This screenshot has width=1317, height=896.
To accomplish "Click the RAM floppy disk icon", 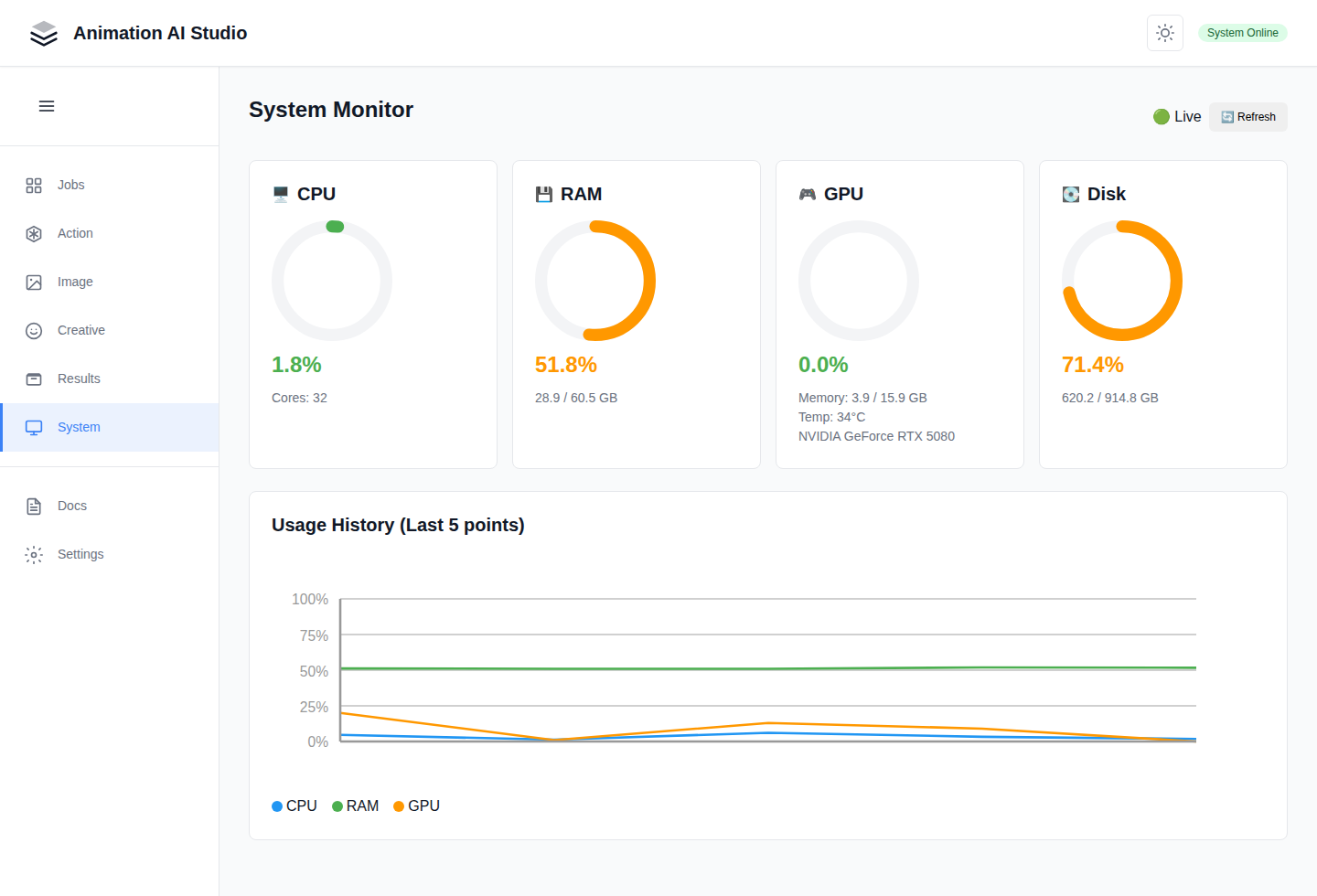I will (x=544, y=194).
